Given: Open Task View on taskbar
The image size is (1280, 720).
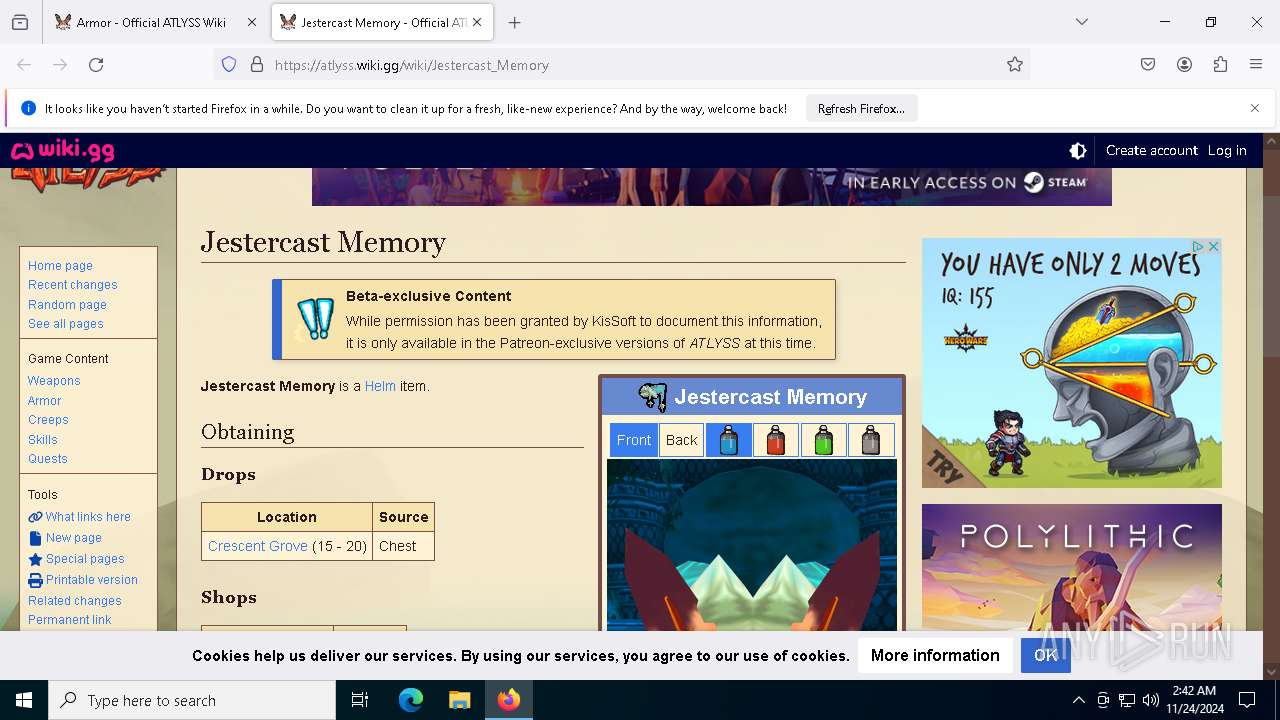Looking at the screenshot, I should pyautogui.click(x=360, y=700).
